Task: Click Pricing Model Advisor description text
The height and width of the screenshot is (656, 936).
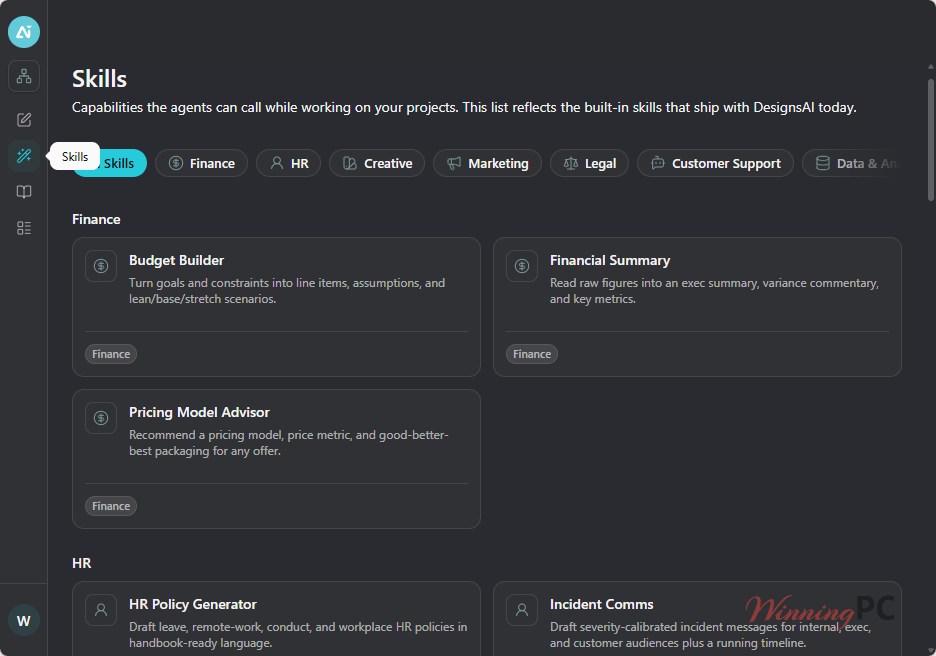Action: pos(289,443)
